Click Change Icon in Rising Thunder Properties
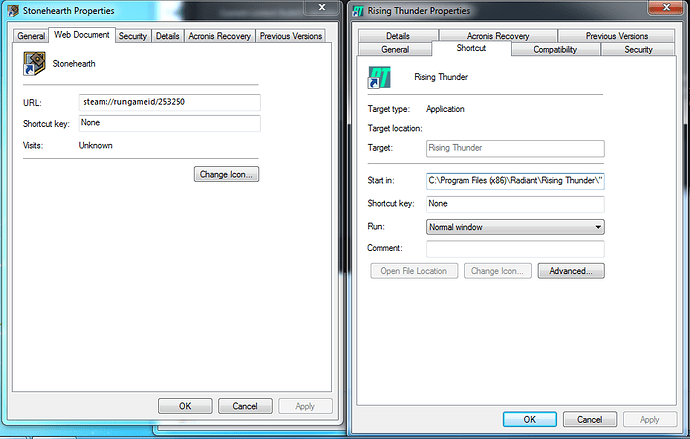 498,271
